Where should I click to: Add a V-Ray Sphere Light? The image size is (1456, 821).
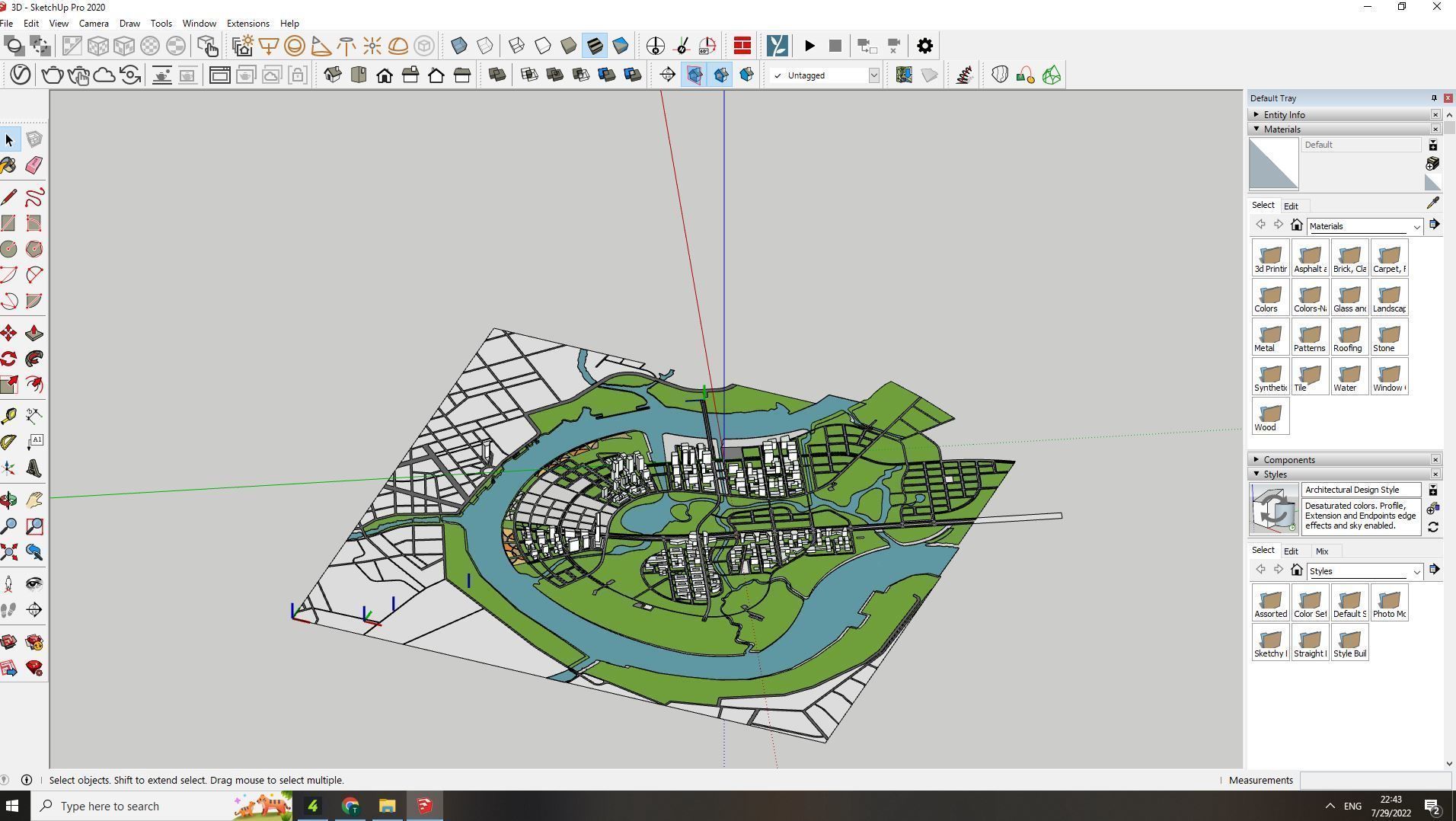(x=295, y=46)
